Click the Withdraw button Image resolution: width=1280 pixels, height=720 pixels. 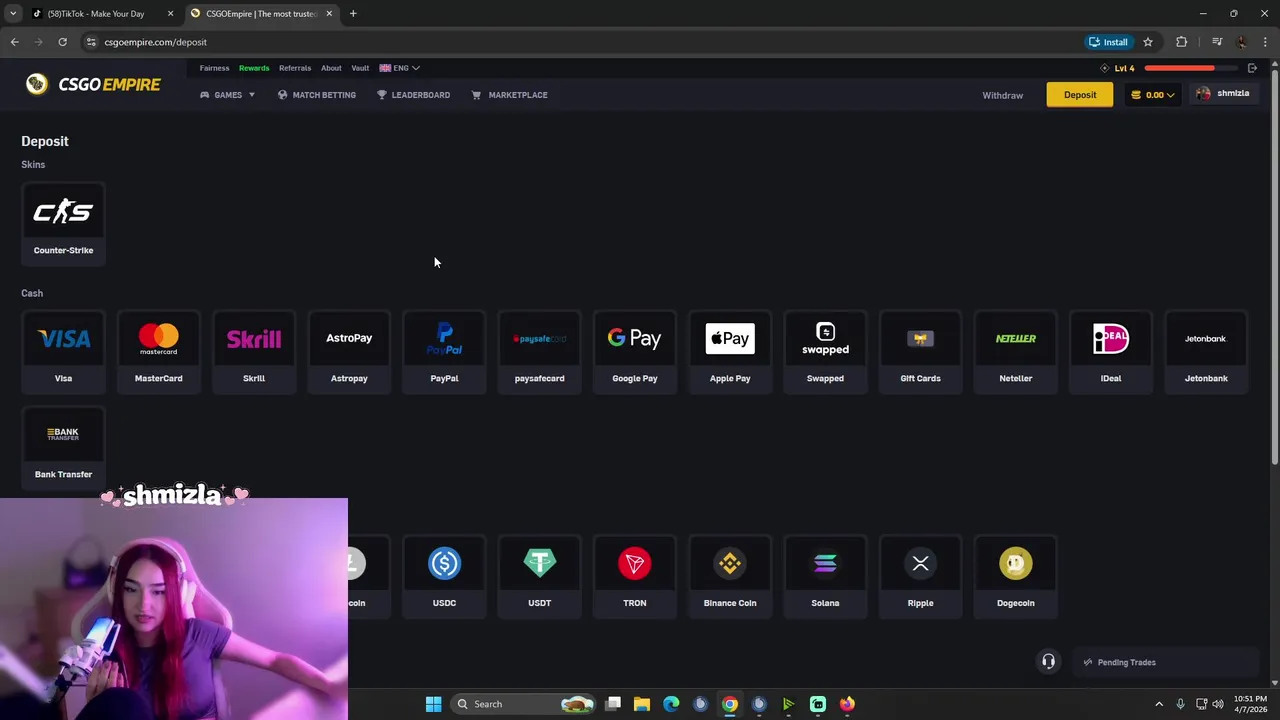coord(1002,95)
